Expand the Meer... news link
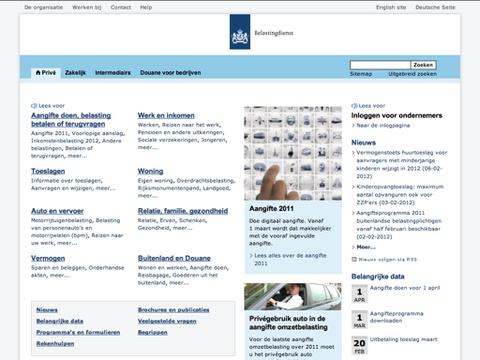 point(366,247)
